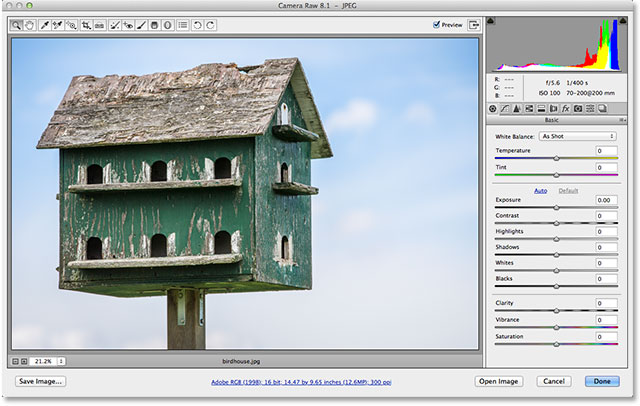The width and height of the screenshot is (640, 406).
Task: Open the Basic panel flyout menu
Action: pos(622,120)
